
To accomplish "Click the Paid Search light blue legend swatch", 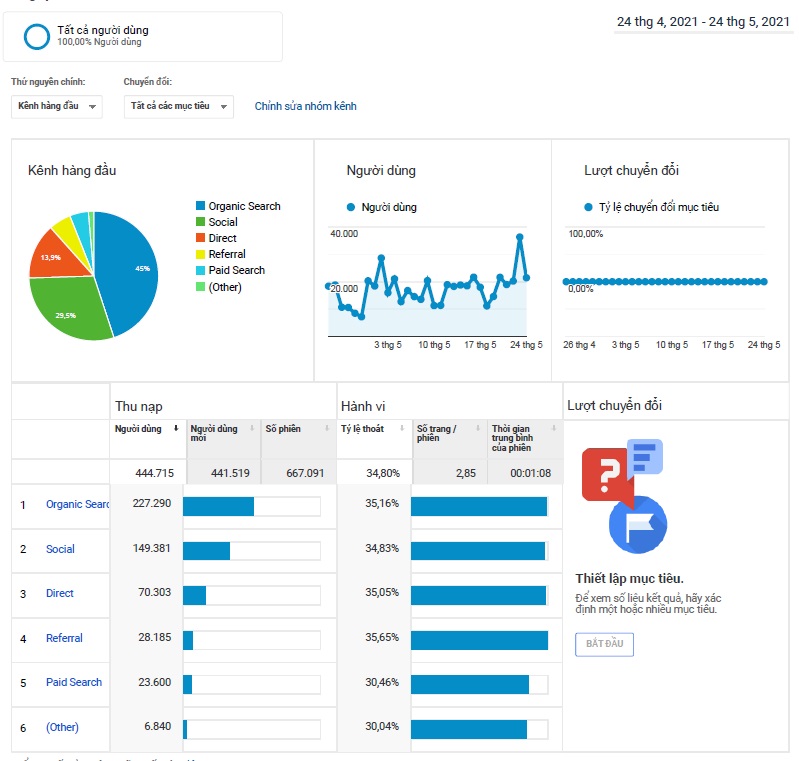I will click(200, 270).
